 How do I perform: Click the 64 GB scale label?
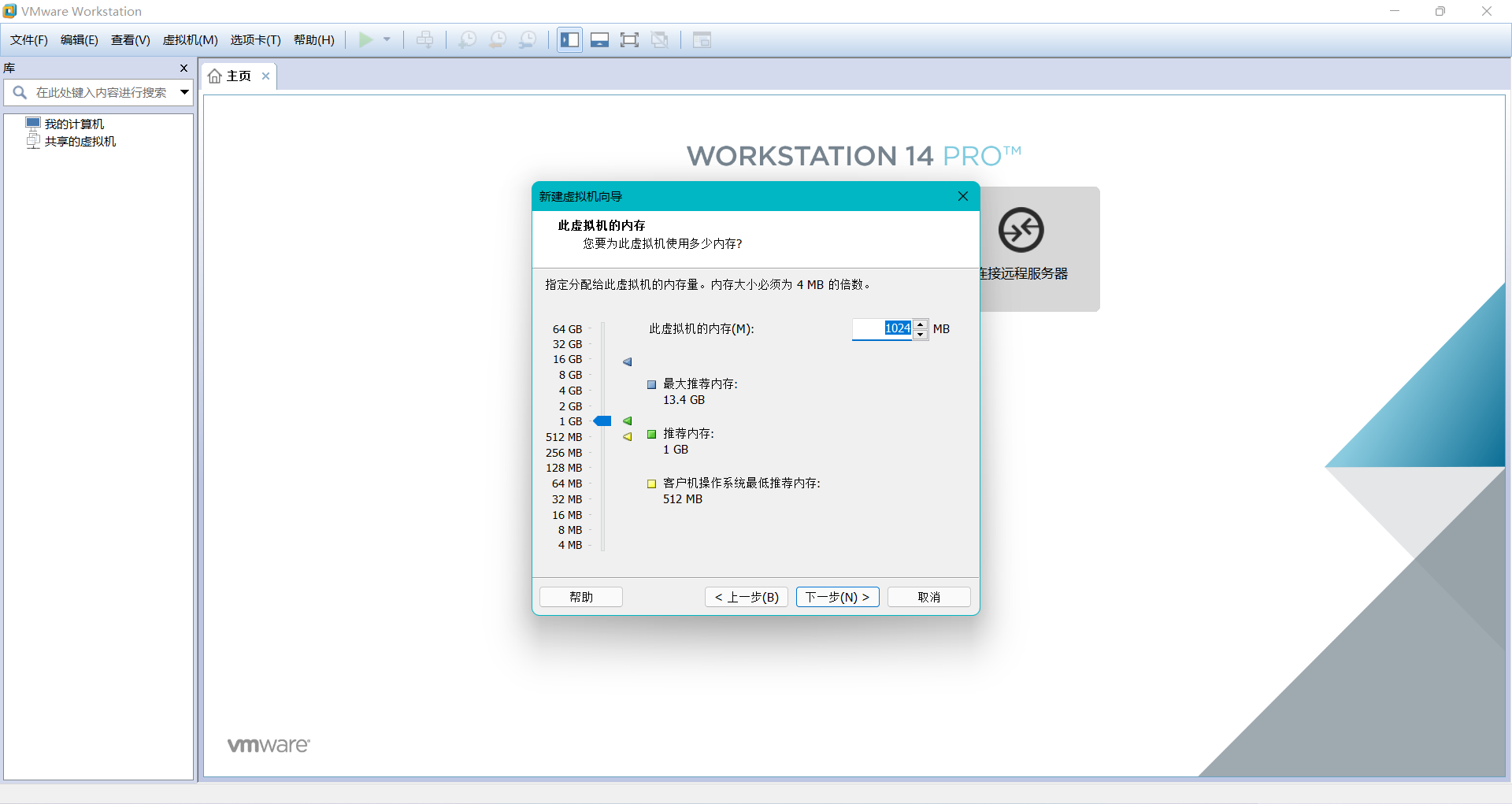click(x=567, y=329)
